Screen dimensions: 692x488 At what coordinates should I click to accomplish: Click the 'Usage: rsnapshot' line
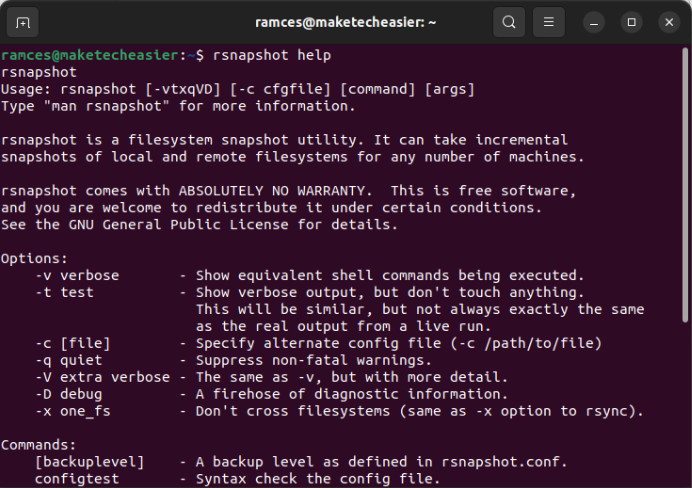tap(237, 89)
